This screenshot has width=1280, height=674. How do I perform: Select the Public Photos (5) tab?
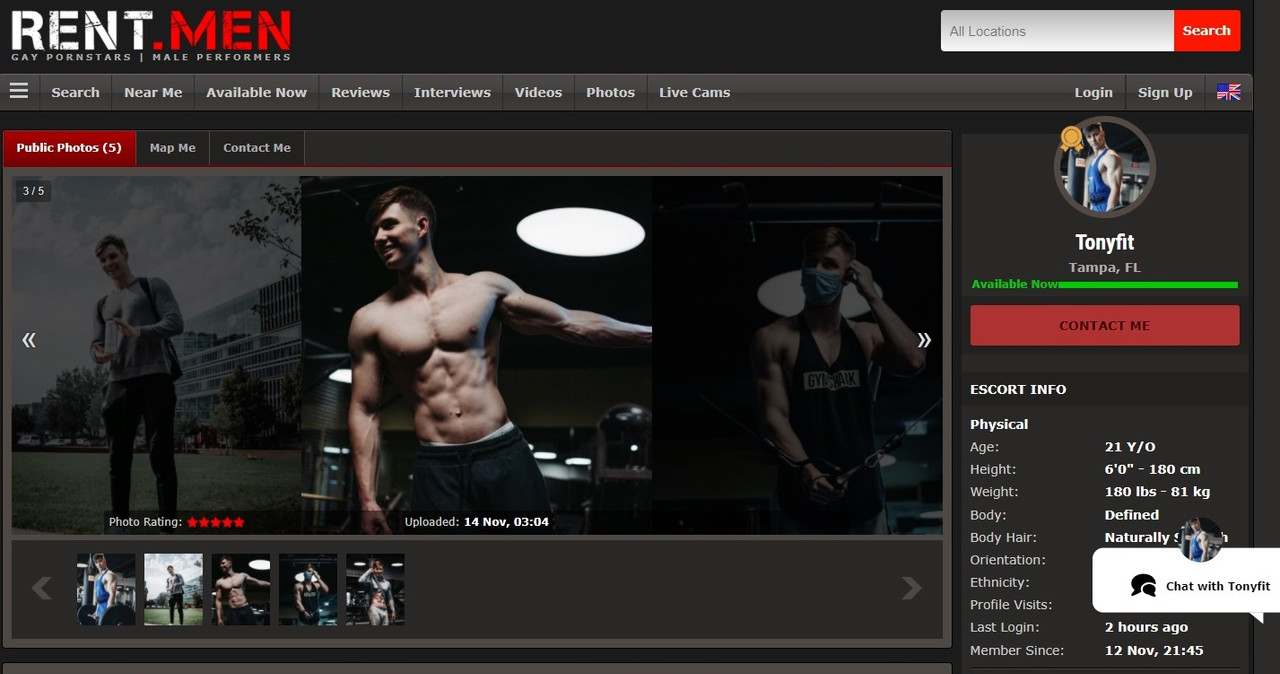pos(69,148)
